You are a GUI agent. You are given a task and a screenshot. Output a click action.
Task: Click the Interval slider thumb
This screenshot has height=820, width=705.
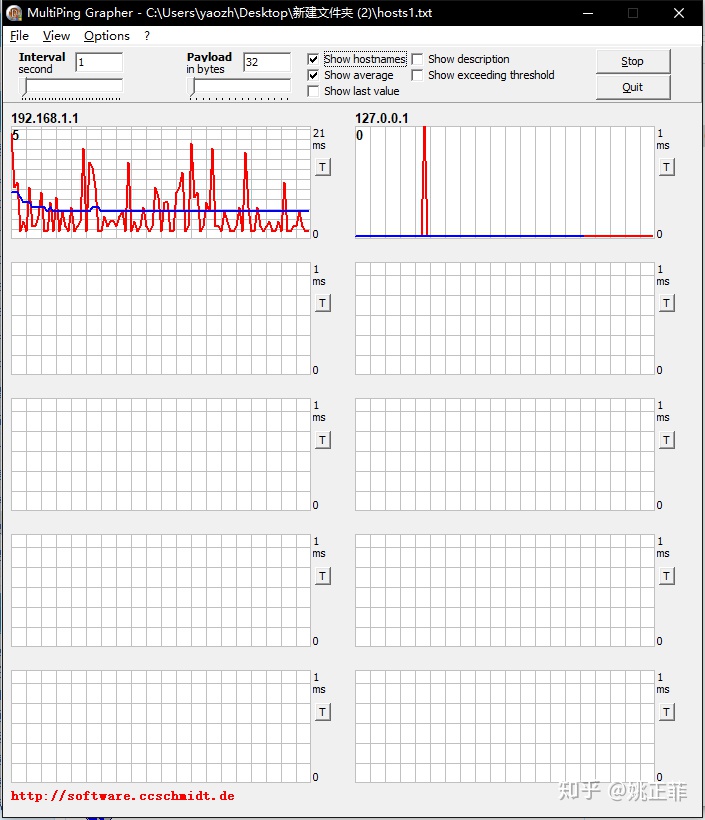click(24, 87)
